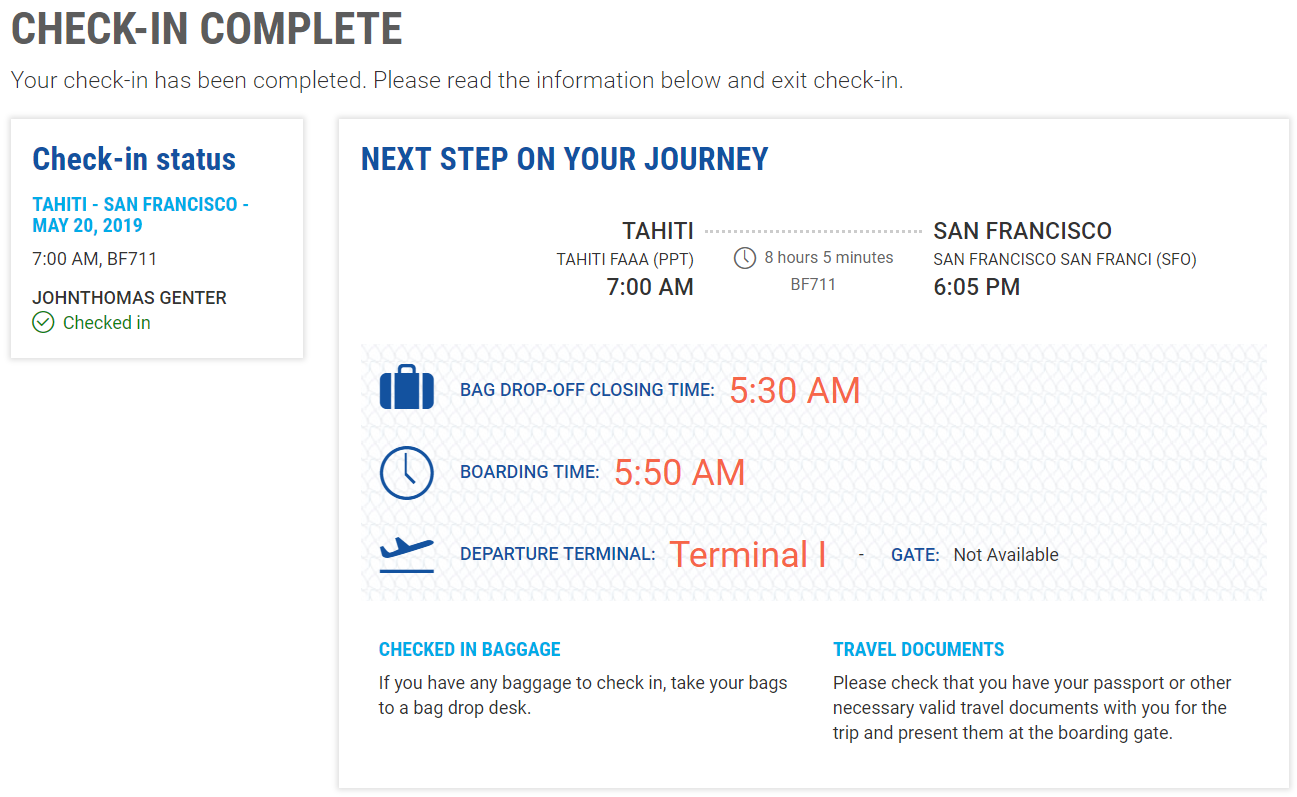Click the 6:05 PM San Francisco arrival time
This screenshot has height=797, width=1297.
[976, 287]
